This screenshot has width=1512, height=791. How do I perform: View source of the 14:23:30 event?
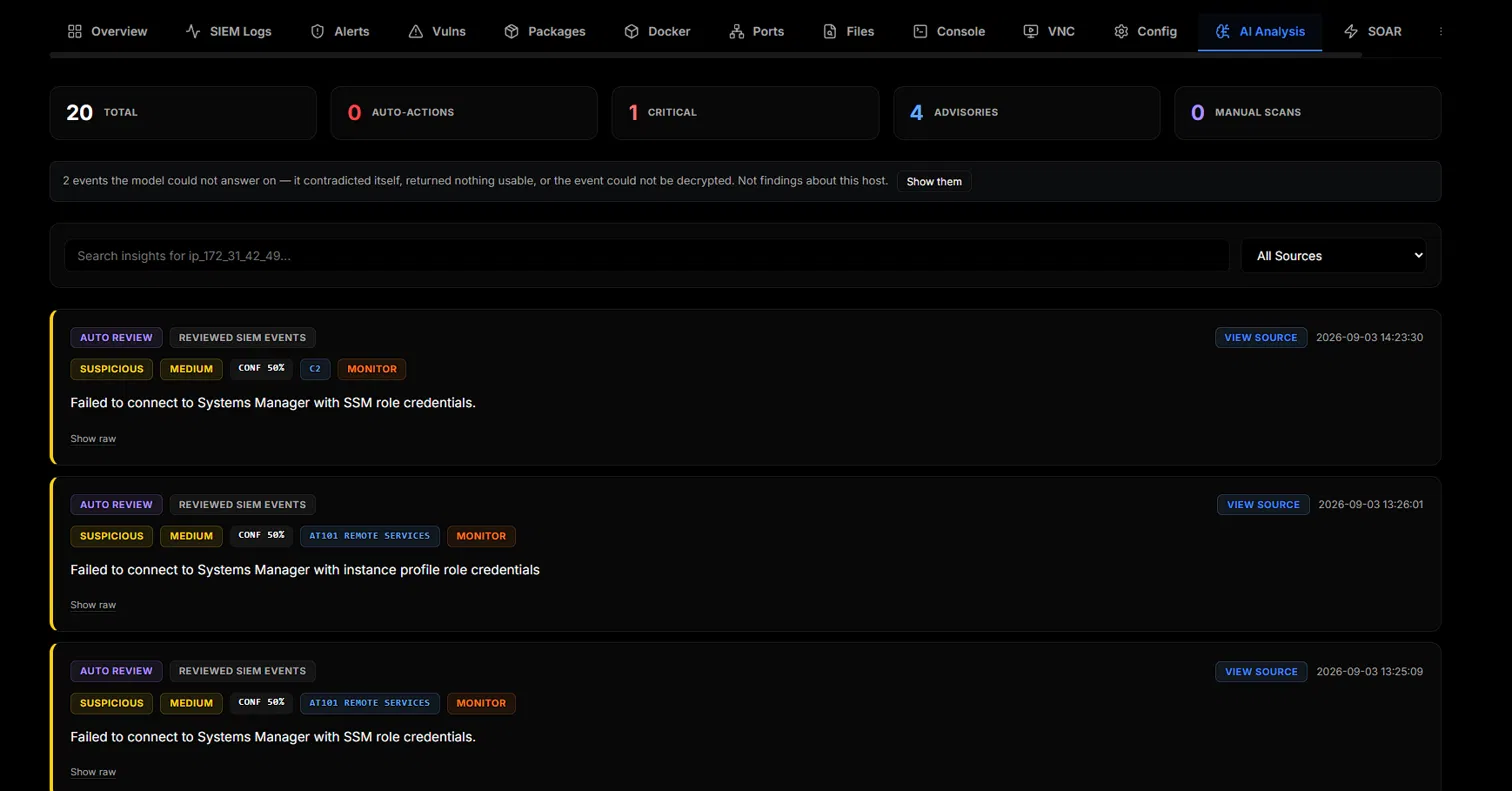(x=1261, y=337)
